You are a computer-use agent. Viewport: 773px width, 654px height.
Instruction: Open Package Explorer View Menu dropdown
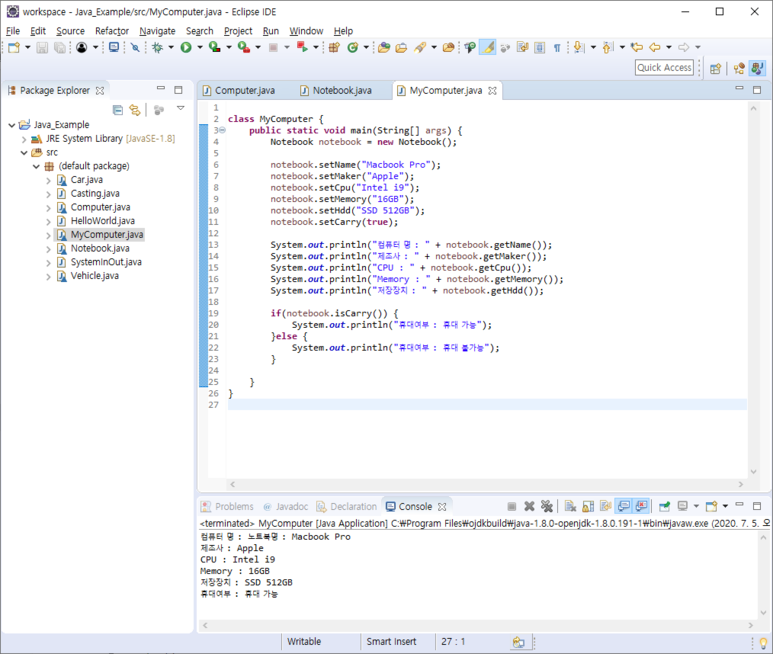pyautogui.click(x=180, y=108)
